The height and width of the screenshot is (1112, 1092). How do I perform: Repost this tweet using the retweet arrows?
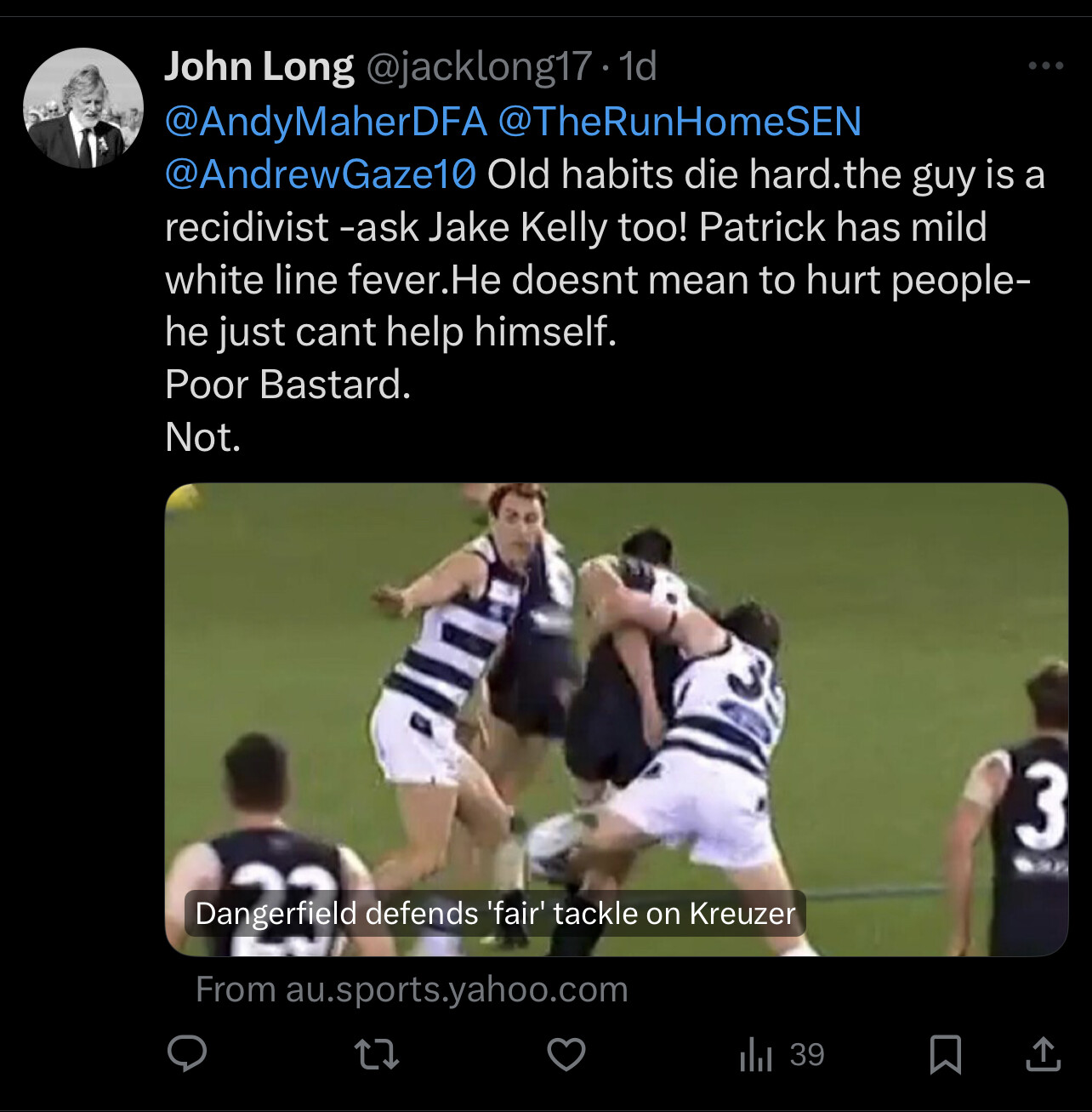pos(376,1055)
